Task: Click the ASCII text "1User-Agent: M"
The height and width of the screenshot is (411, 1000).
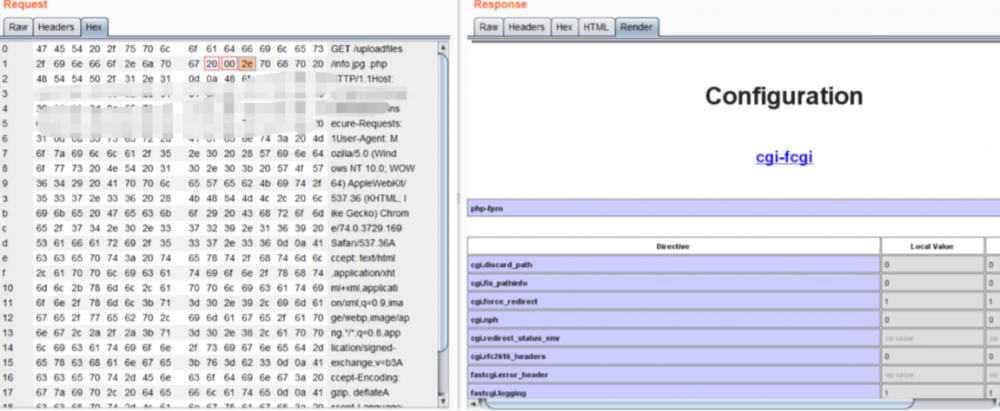Action: 364,138
